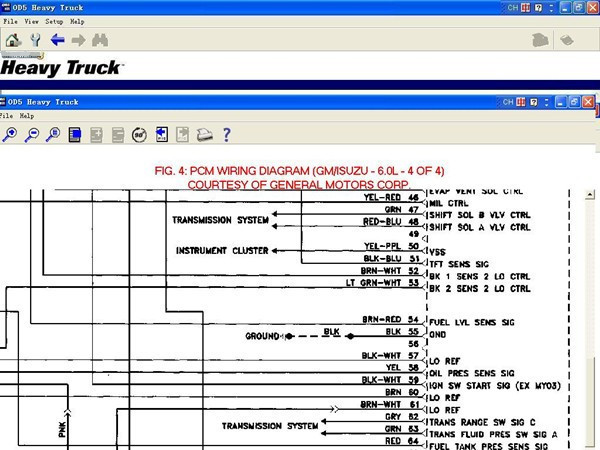The height and width of the screenshot is (450, 600).
Task: Open the View menu
Action: (x=32, y=21)
